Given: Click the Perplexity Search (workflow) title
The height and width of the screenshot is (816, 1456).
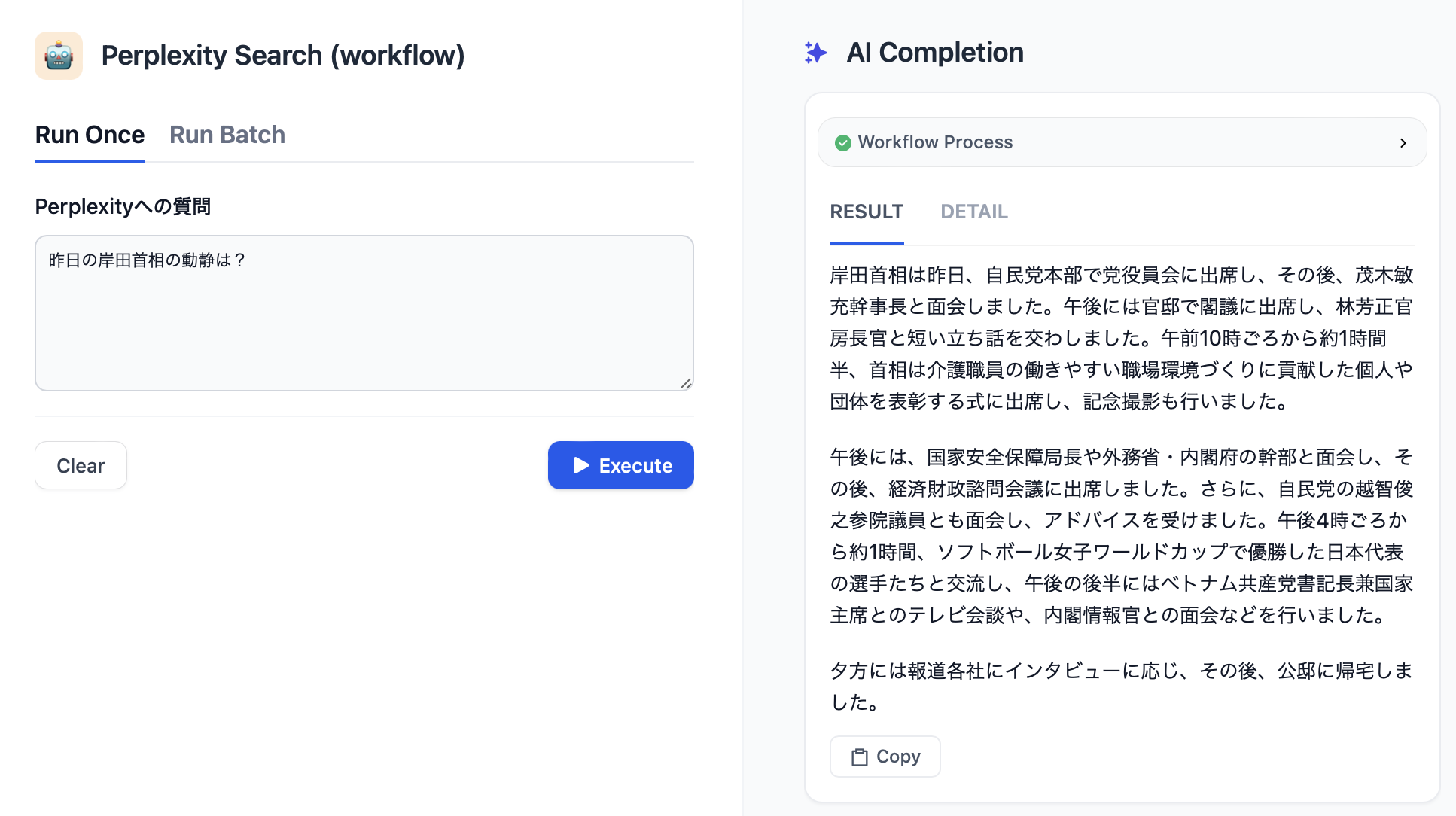Looking at the screenshot, I should (283, 56).
